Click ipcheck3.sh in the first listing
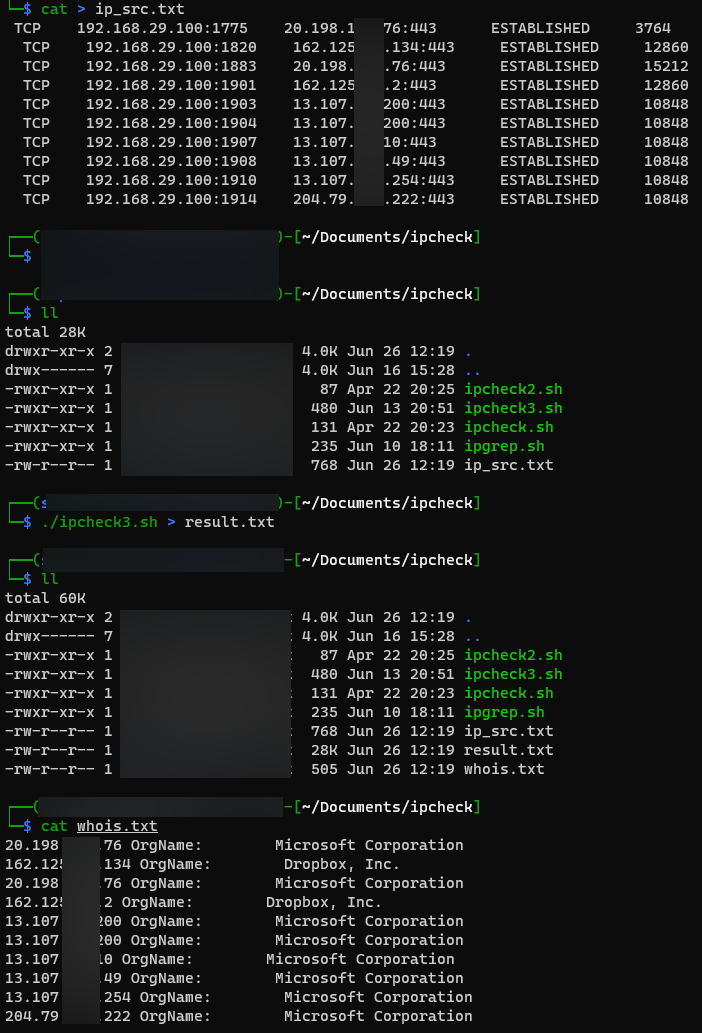Image resolution: width=702 pixels, height=1033 pixels. [513, 408]
